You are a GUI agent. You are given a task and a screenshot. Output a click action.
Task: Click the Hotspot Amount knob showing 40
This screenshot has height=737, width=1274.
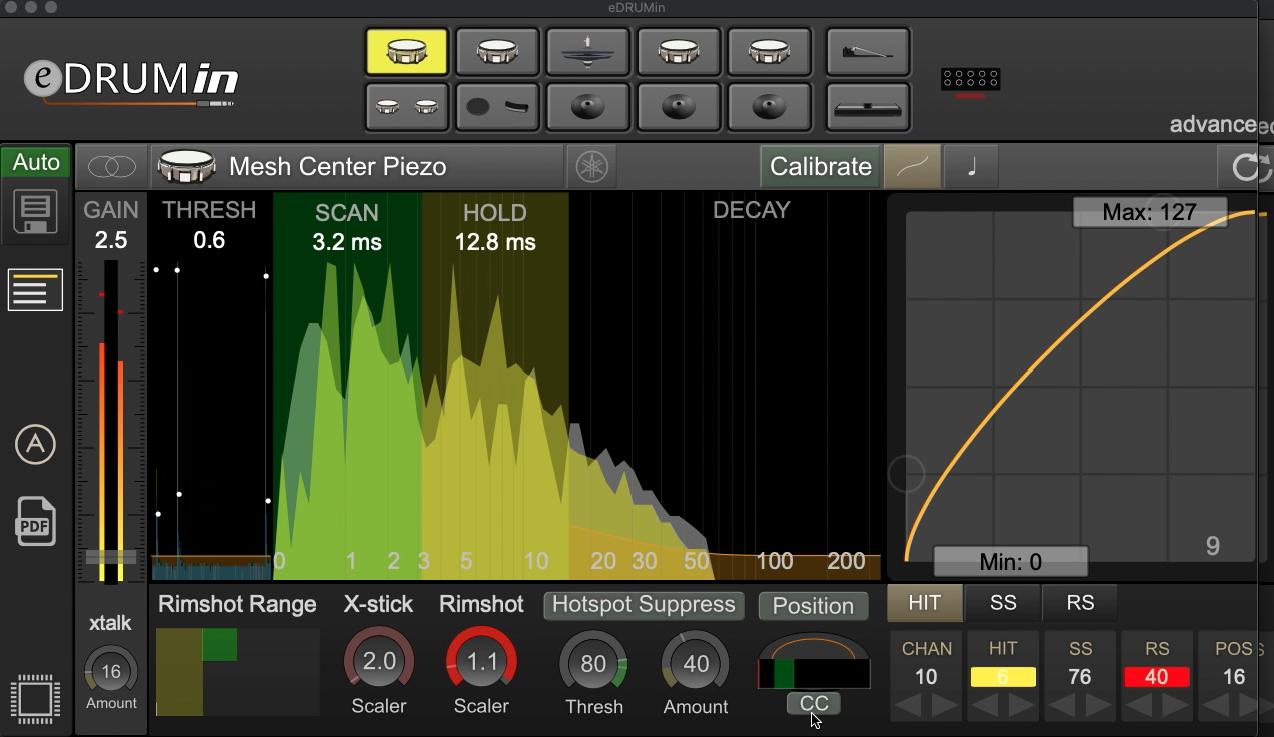click(x=696, y=663)
